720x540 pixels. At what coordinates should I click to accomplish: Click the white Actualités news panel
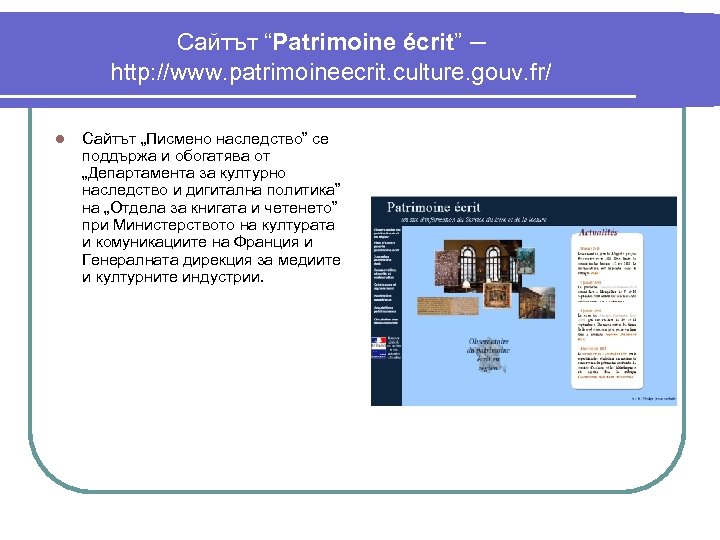click(607, 311)
